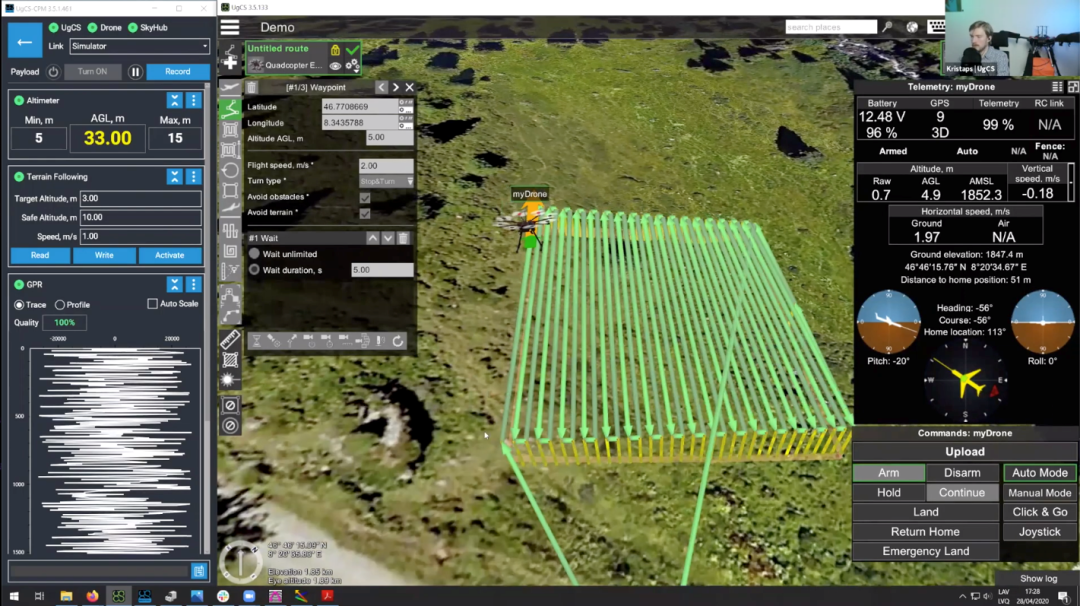Open the Altimeter three-dot options menu
This screenshot has height=606, width=1080.
[194, 101]
